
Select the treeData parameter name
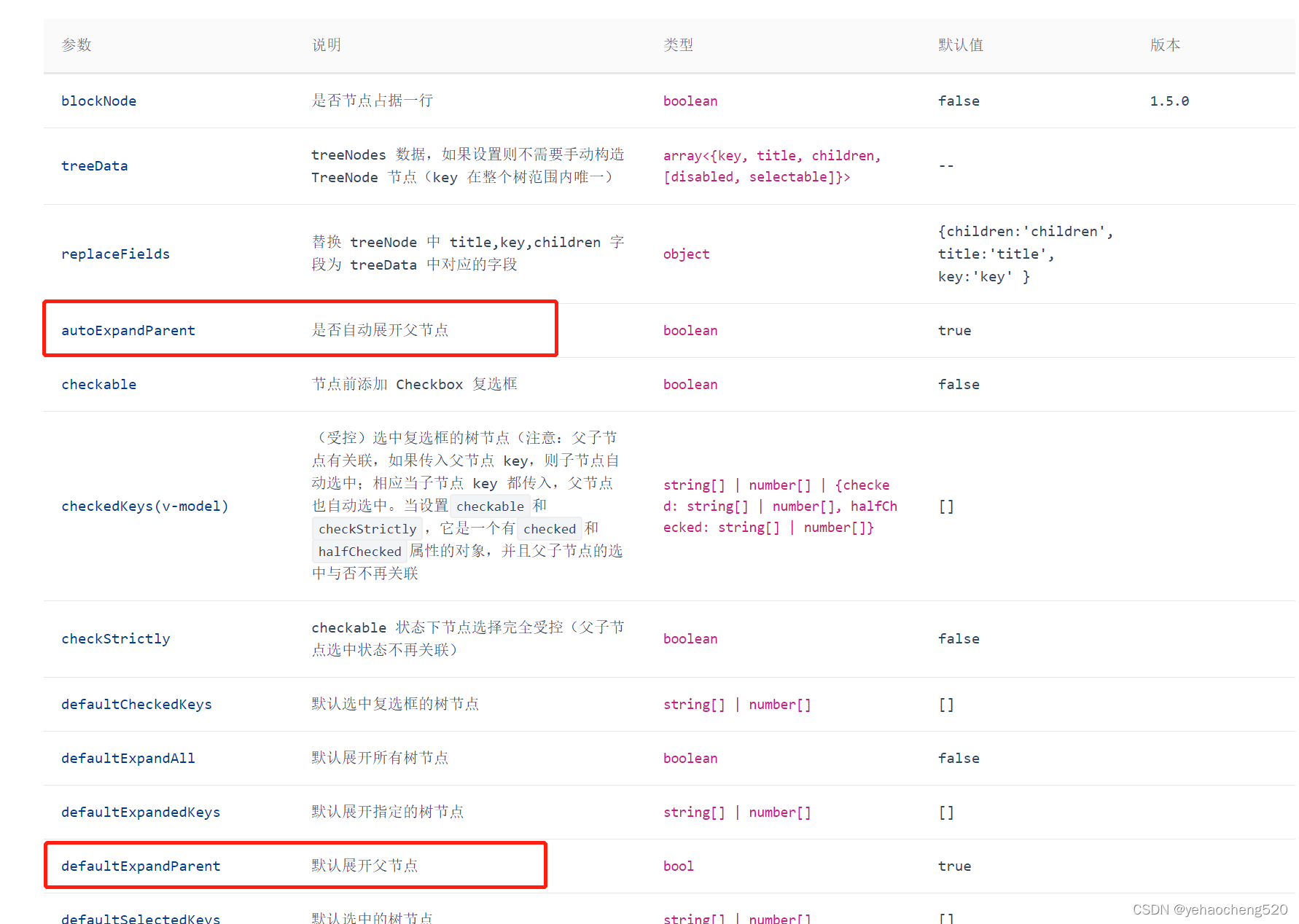pyautogui.click(x=94, y=165)
